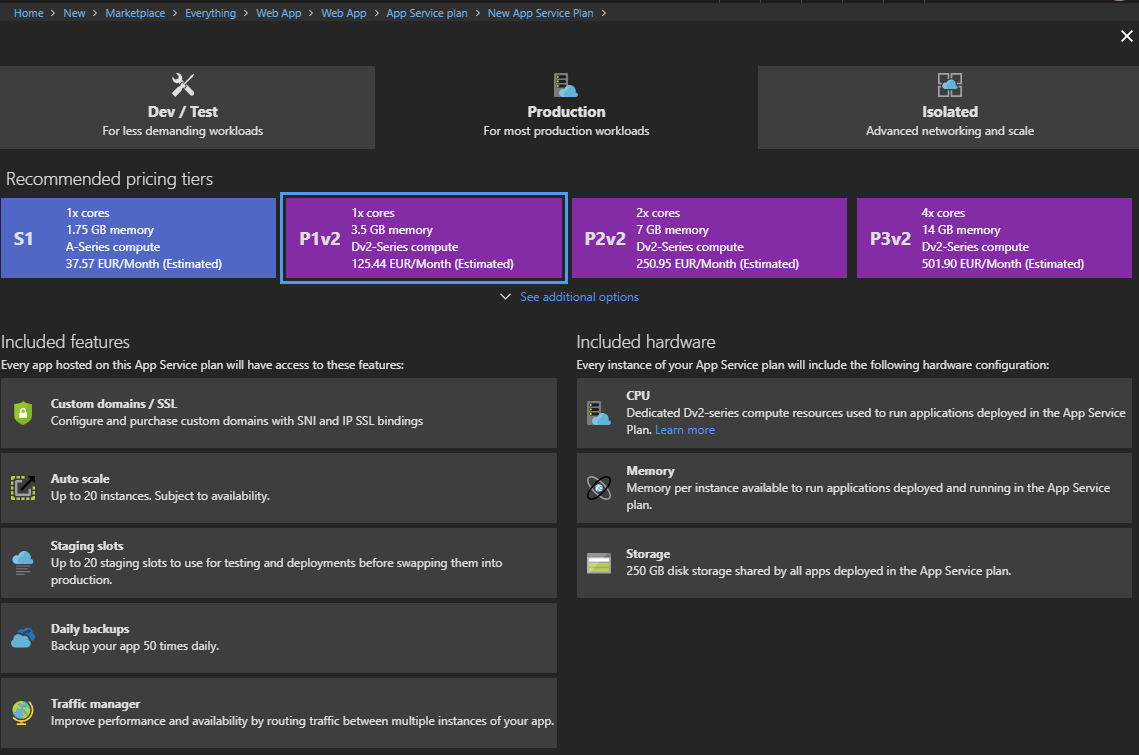Expand See additional options

click(x=578, y=297)
